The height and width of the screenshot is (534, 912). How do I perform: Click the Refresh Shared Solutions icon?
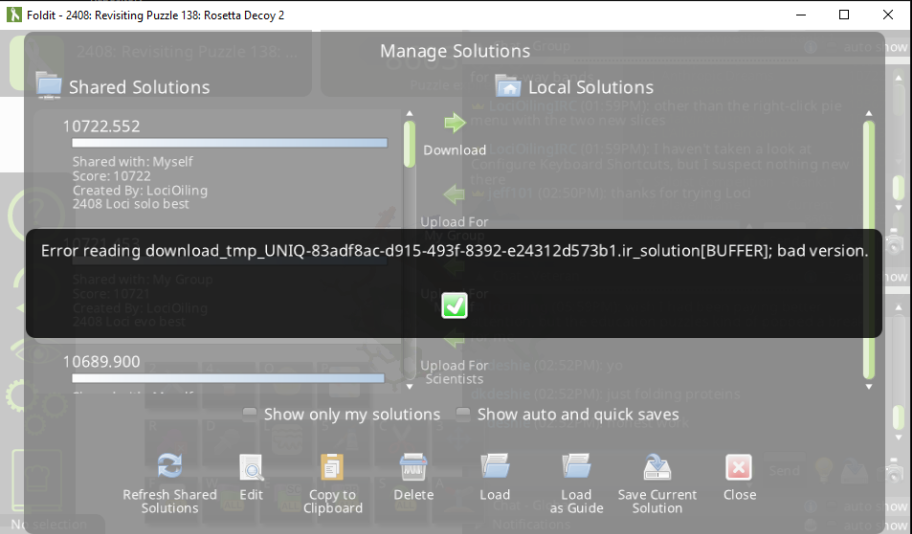click(x=170, y=466)
